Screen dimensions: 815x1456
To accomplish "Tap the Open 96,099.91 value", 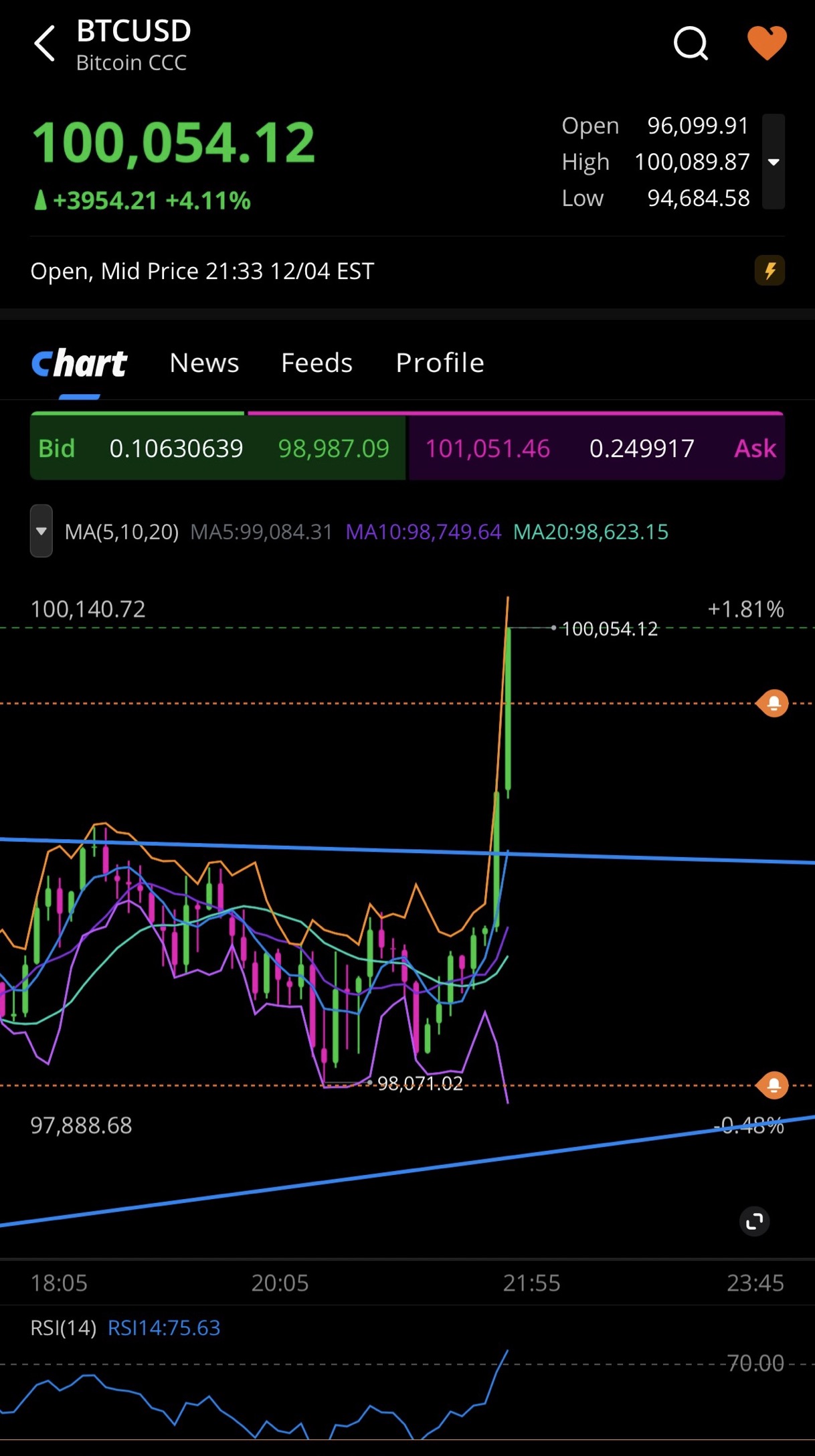I will [x=698, y=126].
